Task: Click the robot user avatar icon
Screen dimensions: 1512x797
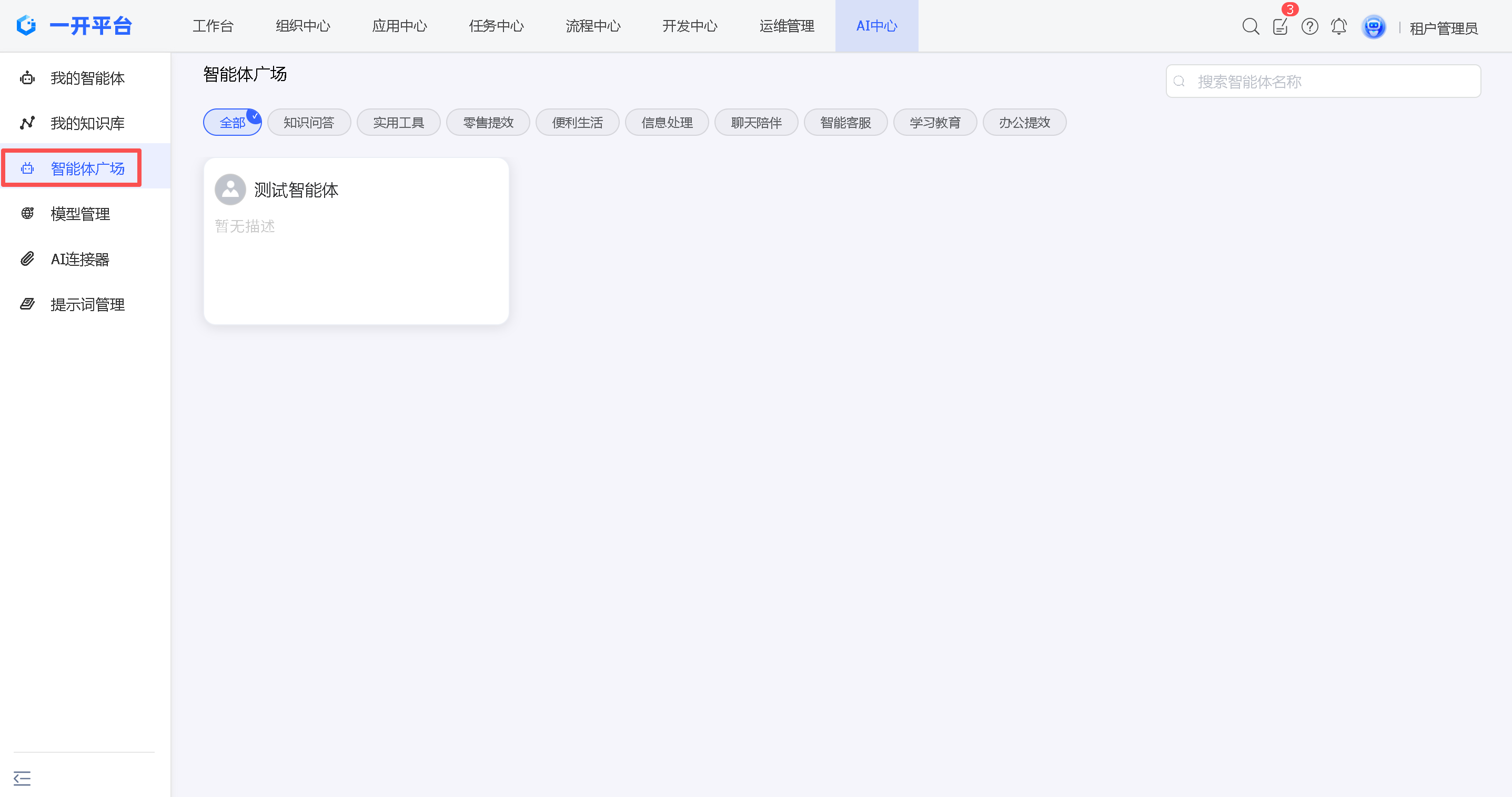Action: pyautogui.click(x=1374, y=27)
